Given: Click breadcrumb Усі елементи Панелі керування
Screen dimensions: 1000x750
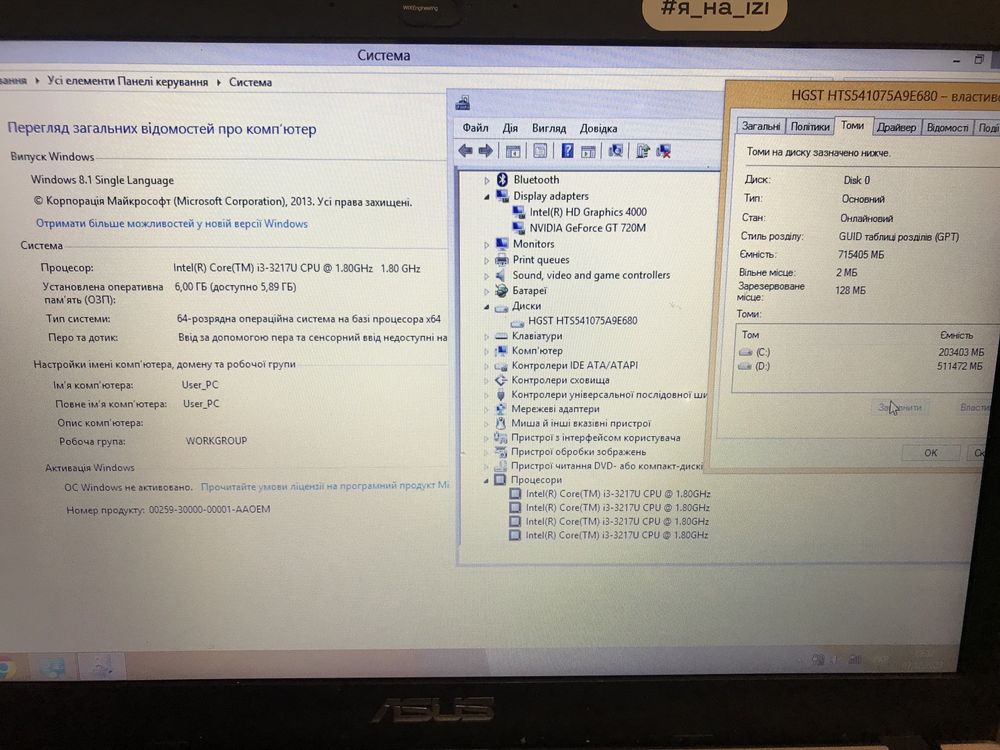Looking at the screenshot, I should [128, 82].
